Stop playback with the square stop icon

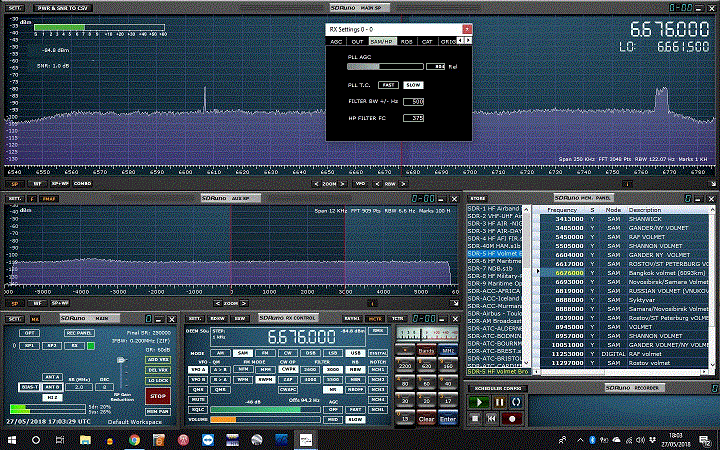[475, 418]
